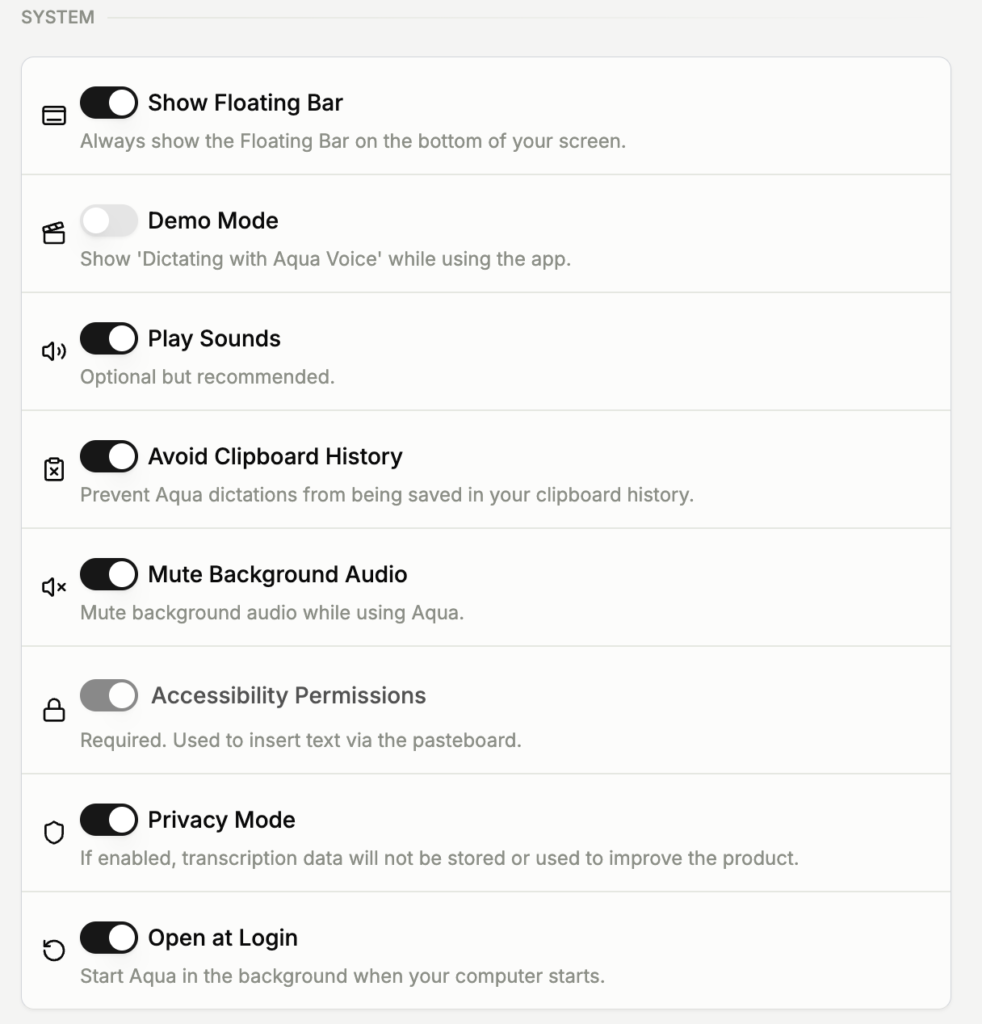The image size is (982, 1024).
Task: Disable the Privacy Mode switch
Action: (x=109, y=820)
